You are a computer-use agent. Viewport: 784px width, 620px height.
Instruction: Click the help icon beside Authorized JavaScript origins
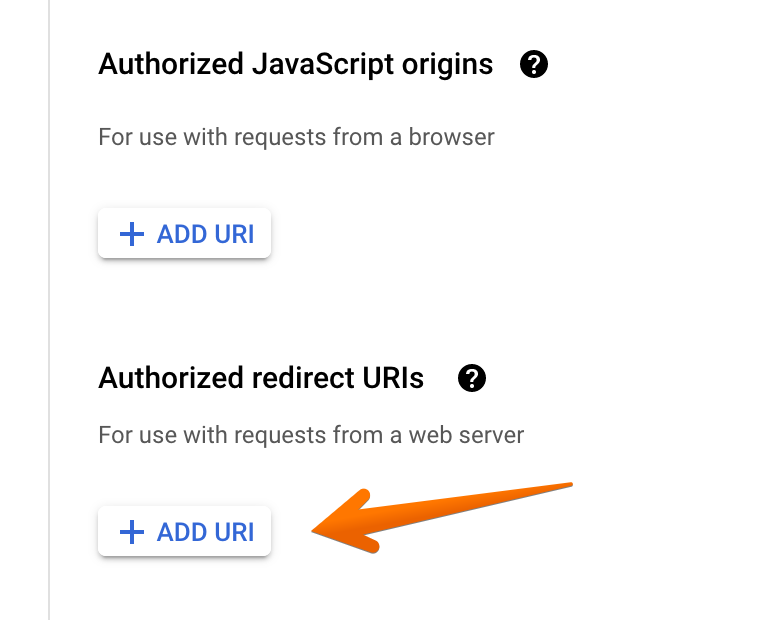click(534, 66)
